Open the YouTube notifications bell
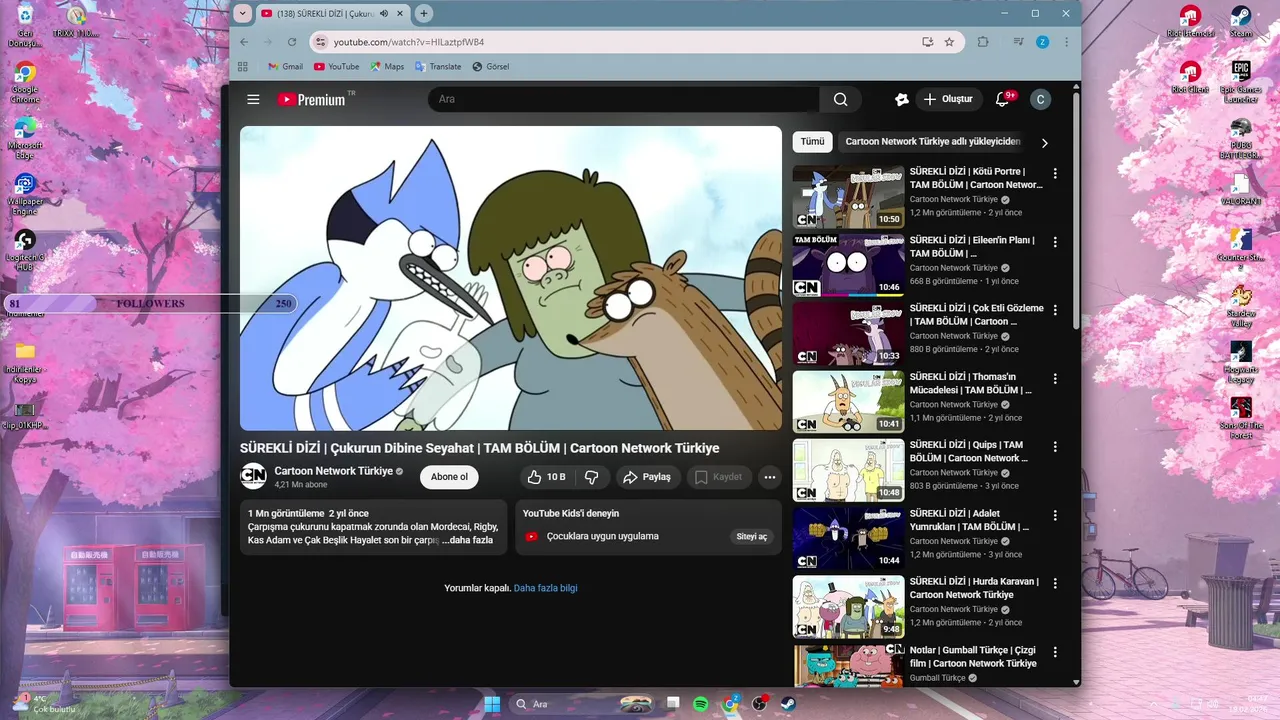Viewport: 1280px width, 720px height. click(1002, 99)
